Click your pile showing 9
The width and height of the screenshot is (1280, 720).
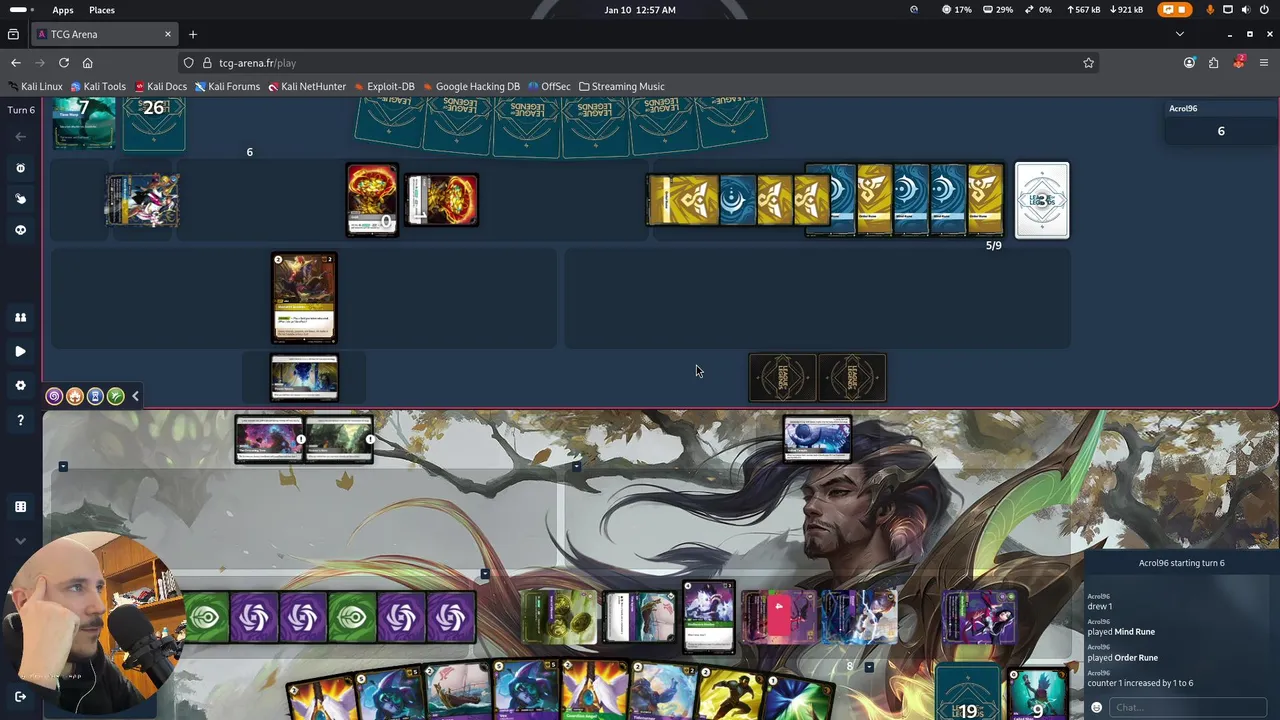click(x=1037, y=692)
